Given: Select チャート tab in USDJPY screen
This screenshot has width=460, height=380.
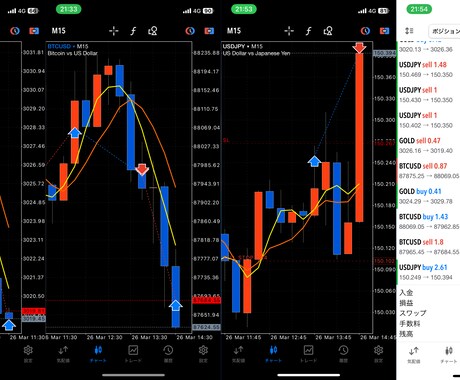Looking at the screenshot, I should [x=273, y=354].
